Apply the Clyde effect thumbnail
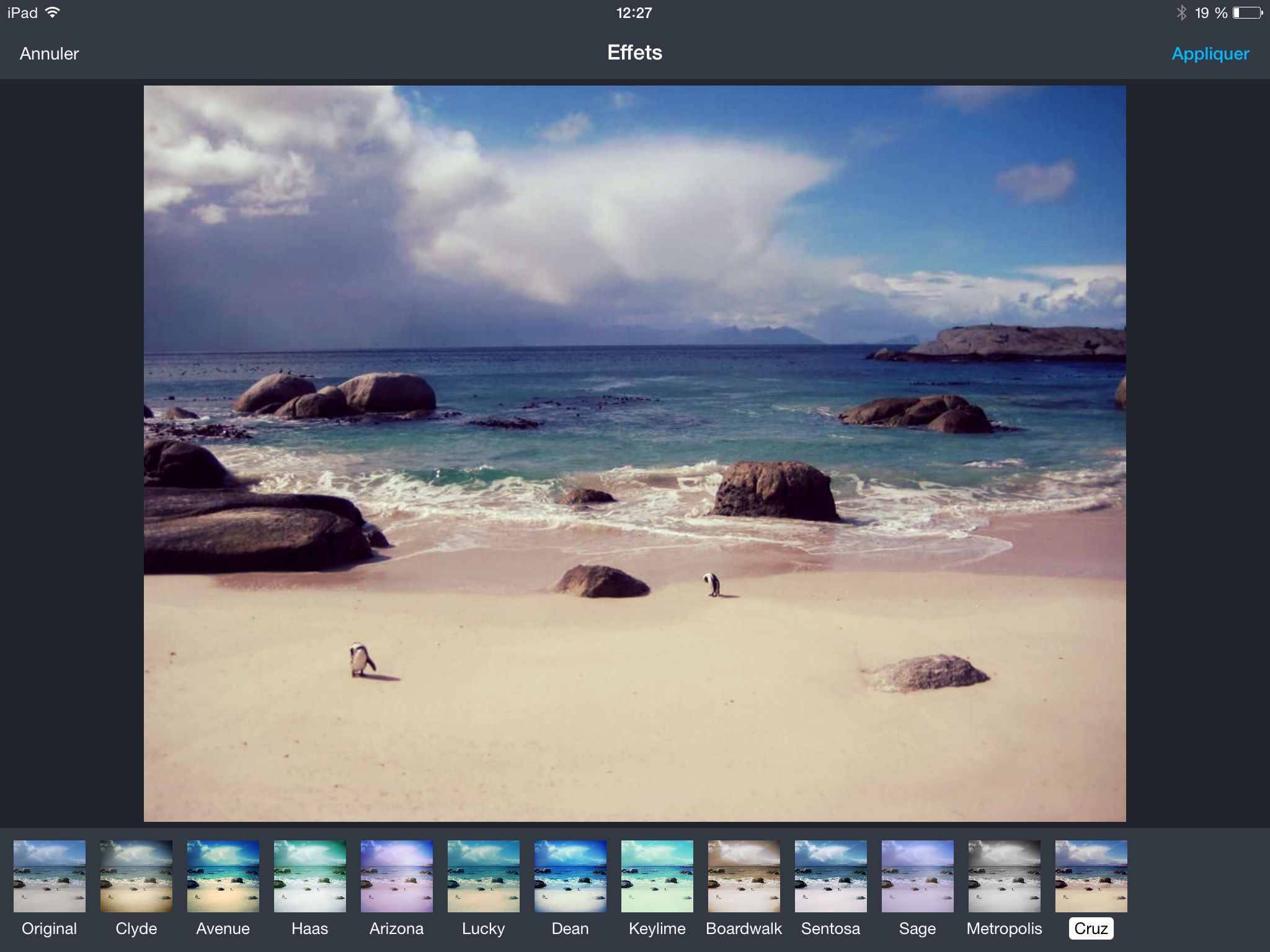 (136, 876)
